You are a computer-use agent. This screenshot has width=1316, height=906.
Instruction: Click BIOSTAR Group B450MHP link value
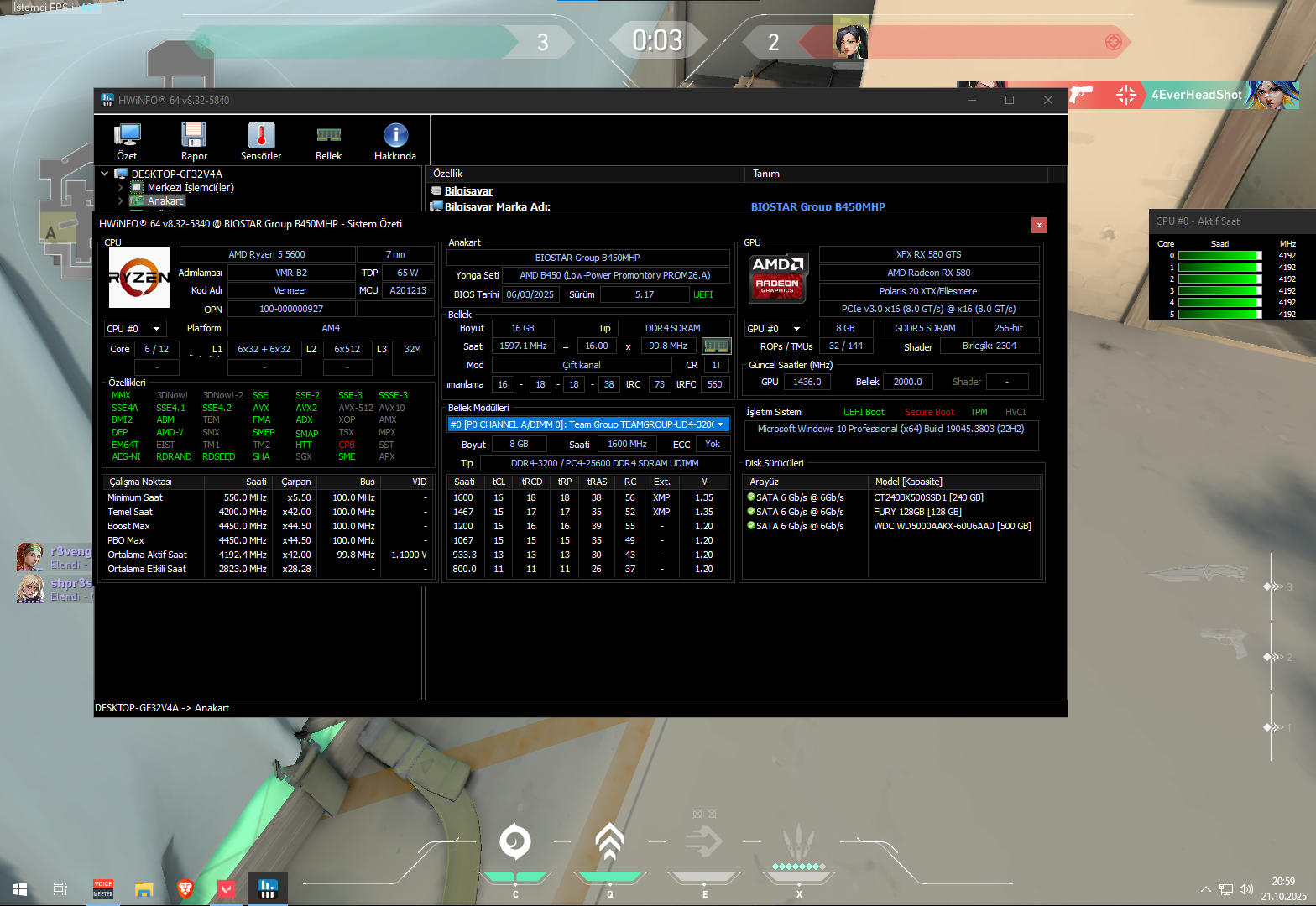pos(818,206)
